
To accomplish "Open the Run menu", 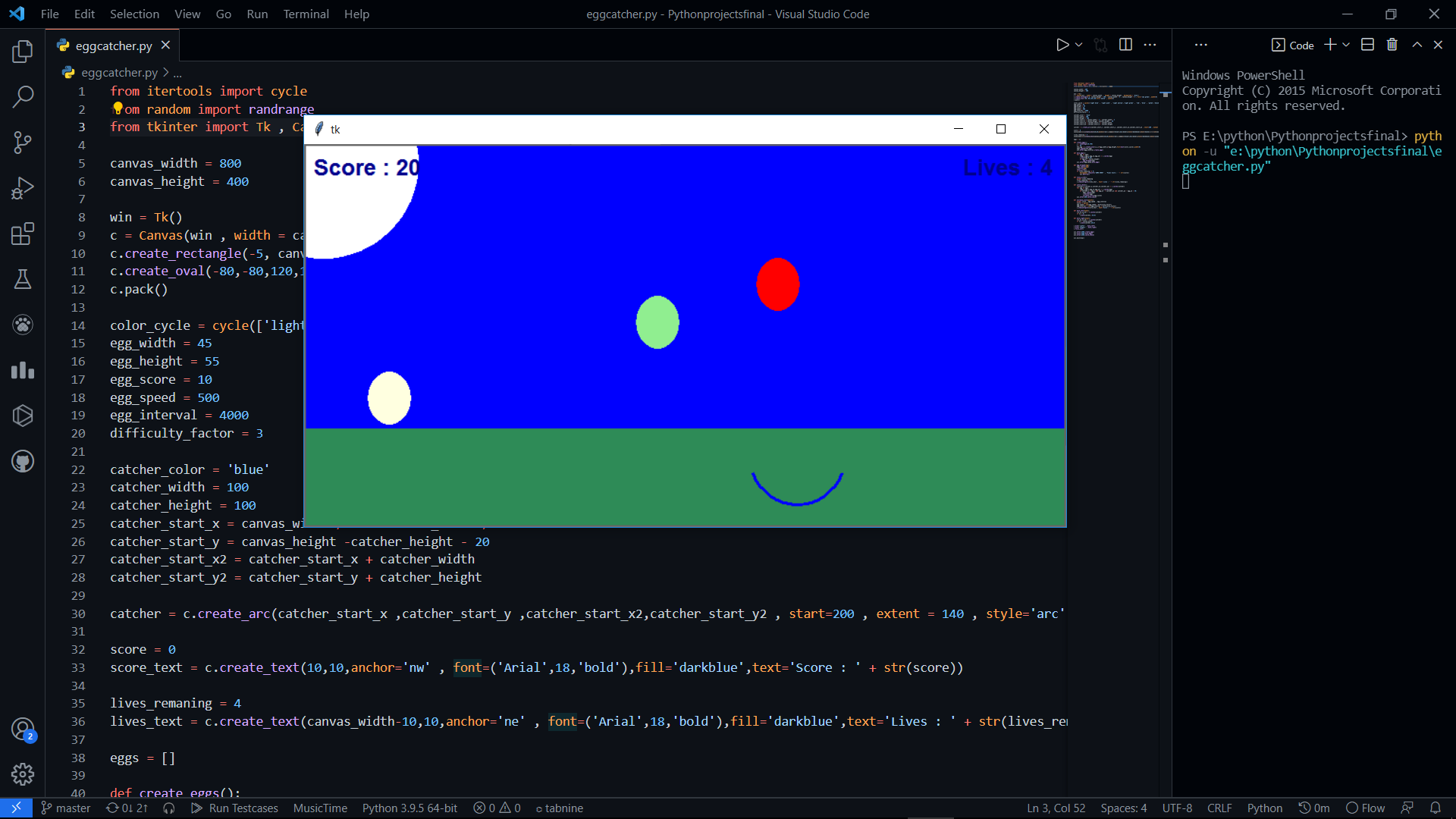I will point(257,14).
